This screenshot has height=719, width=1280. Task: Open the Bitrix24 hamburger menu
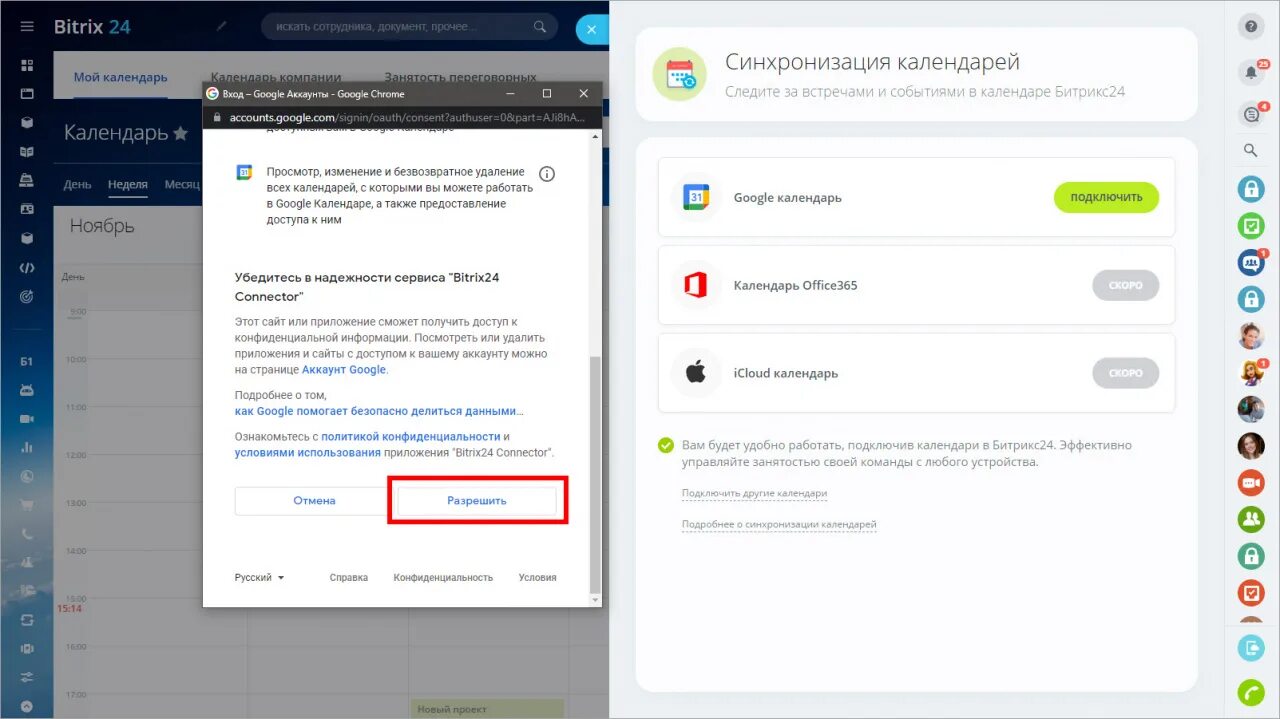[x=27, y=27]
